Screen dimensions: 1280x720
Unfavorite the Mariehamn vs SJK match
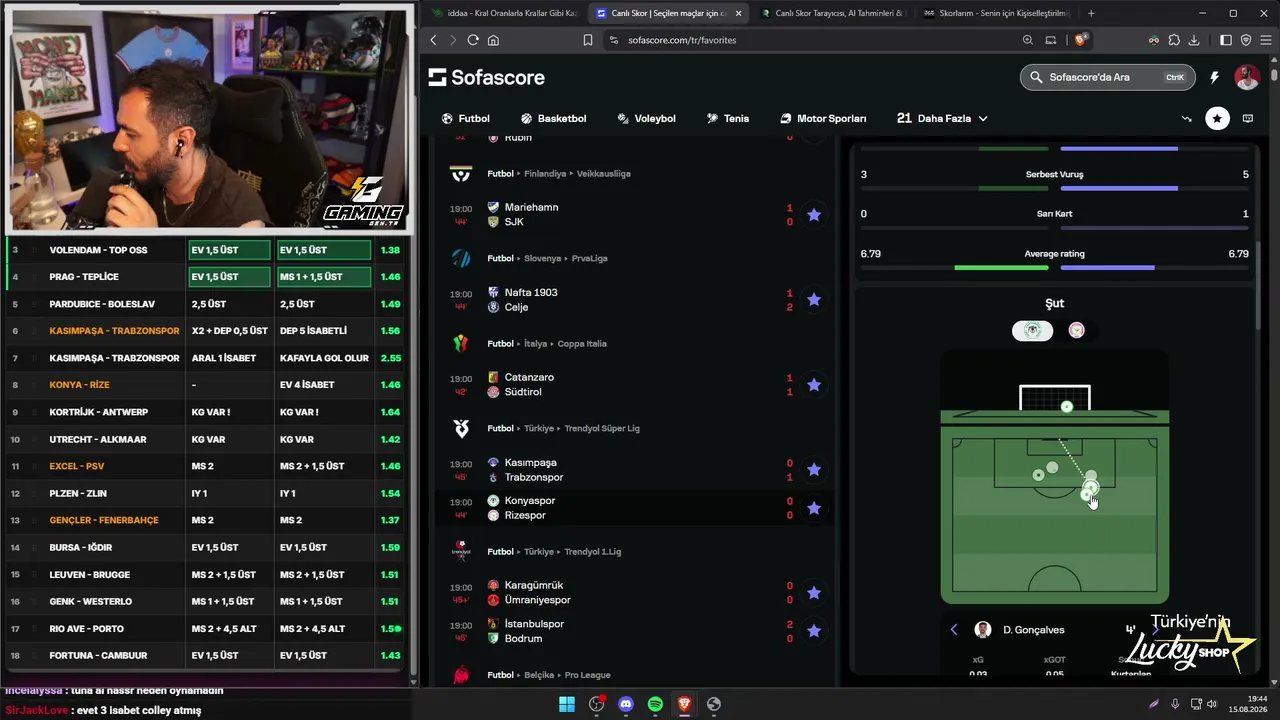pos(814,215)
